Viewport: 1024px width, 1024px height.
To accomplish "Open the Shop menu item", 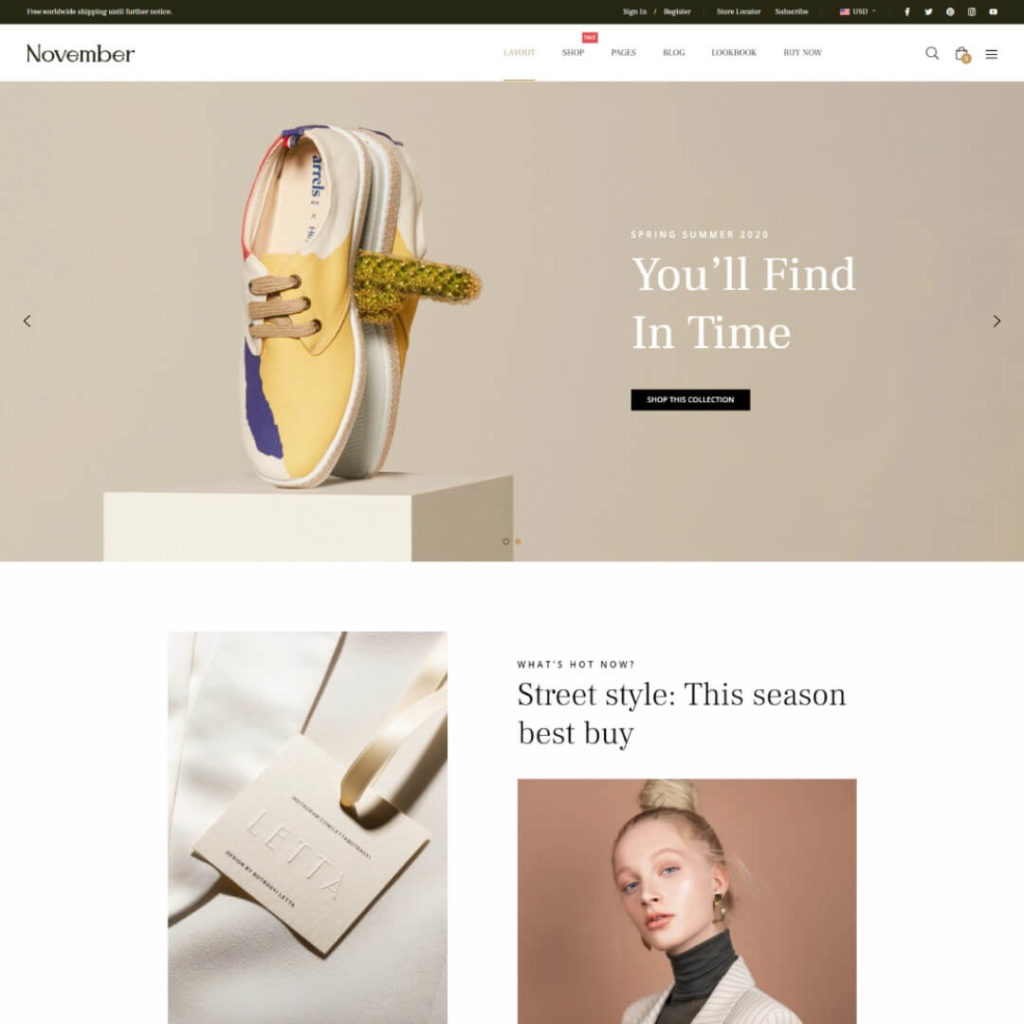I will (573, 52).
